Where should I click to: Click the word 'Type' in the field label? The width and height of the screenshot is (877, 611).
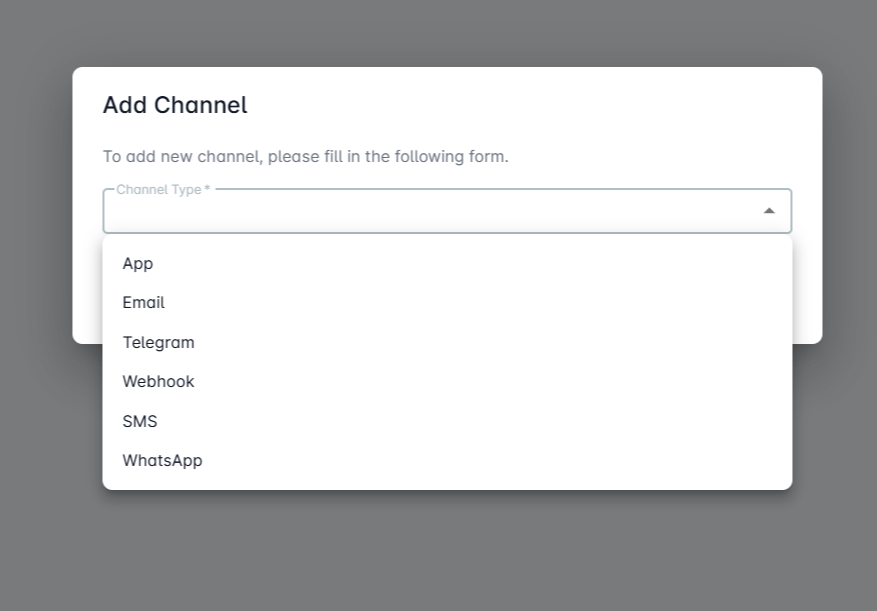pos(186,189)
